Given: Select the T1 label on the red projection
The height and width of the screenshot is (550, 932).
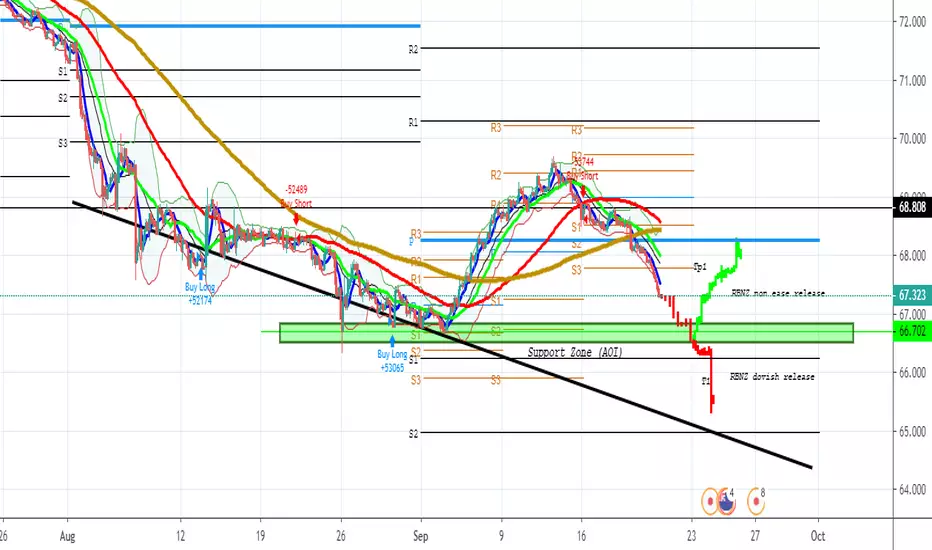Looking at the screenshot, I should [706, 381].
